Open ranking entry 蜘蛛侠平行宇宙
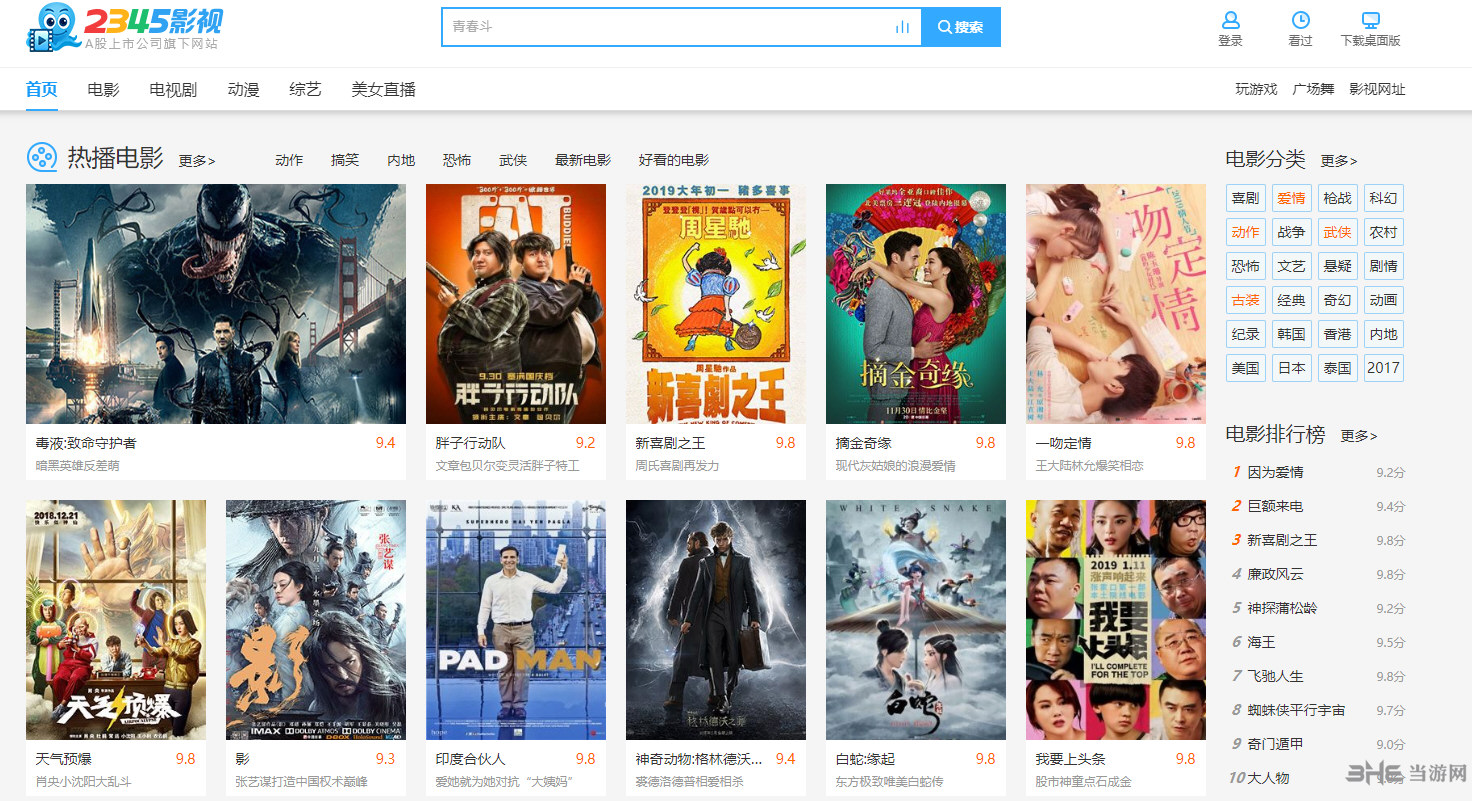 tap(1296, 710)
